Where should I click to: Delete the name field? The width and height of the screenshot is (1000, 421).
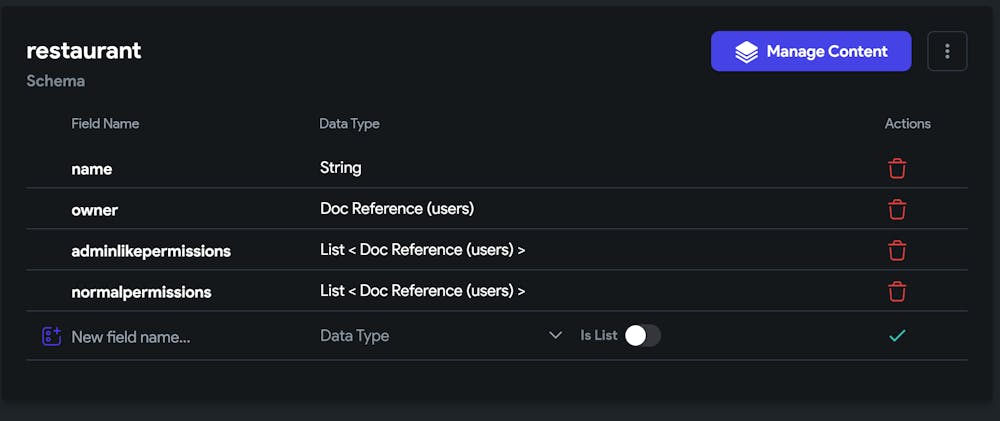coord(897,168)
